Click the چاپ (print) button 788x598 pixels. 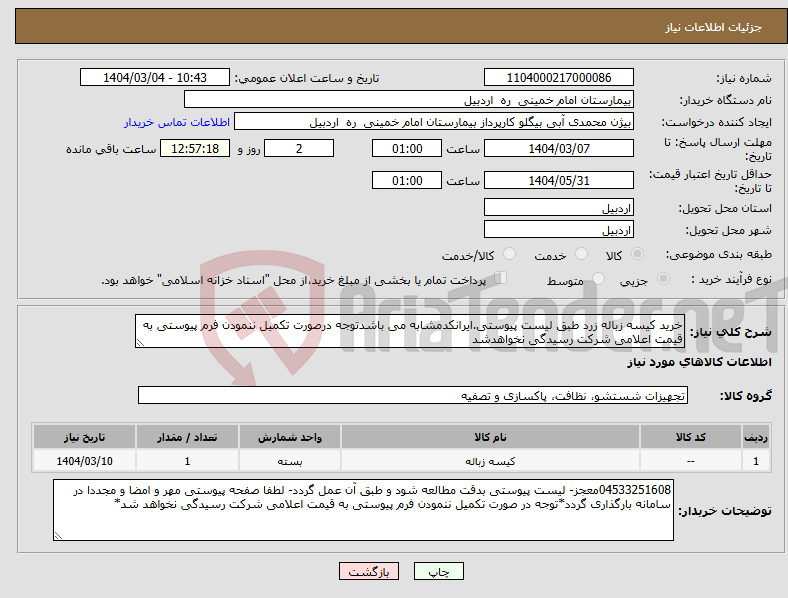pyautogui.click(x=438, y=571)
